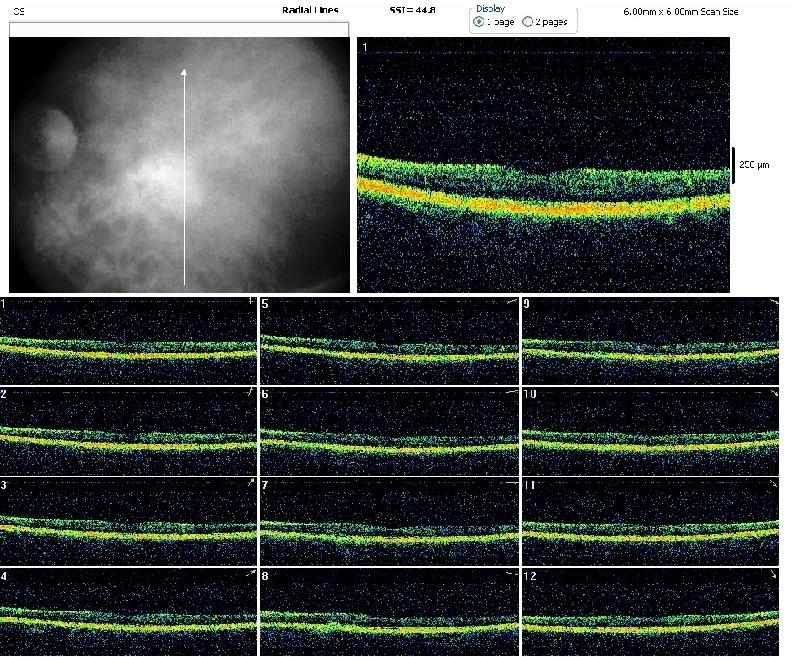The width and height of the screenshot is (800, 657).
Task: Click the large enlarged OCT B-scan image
Action: click(543, 165)
